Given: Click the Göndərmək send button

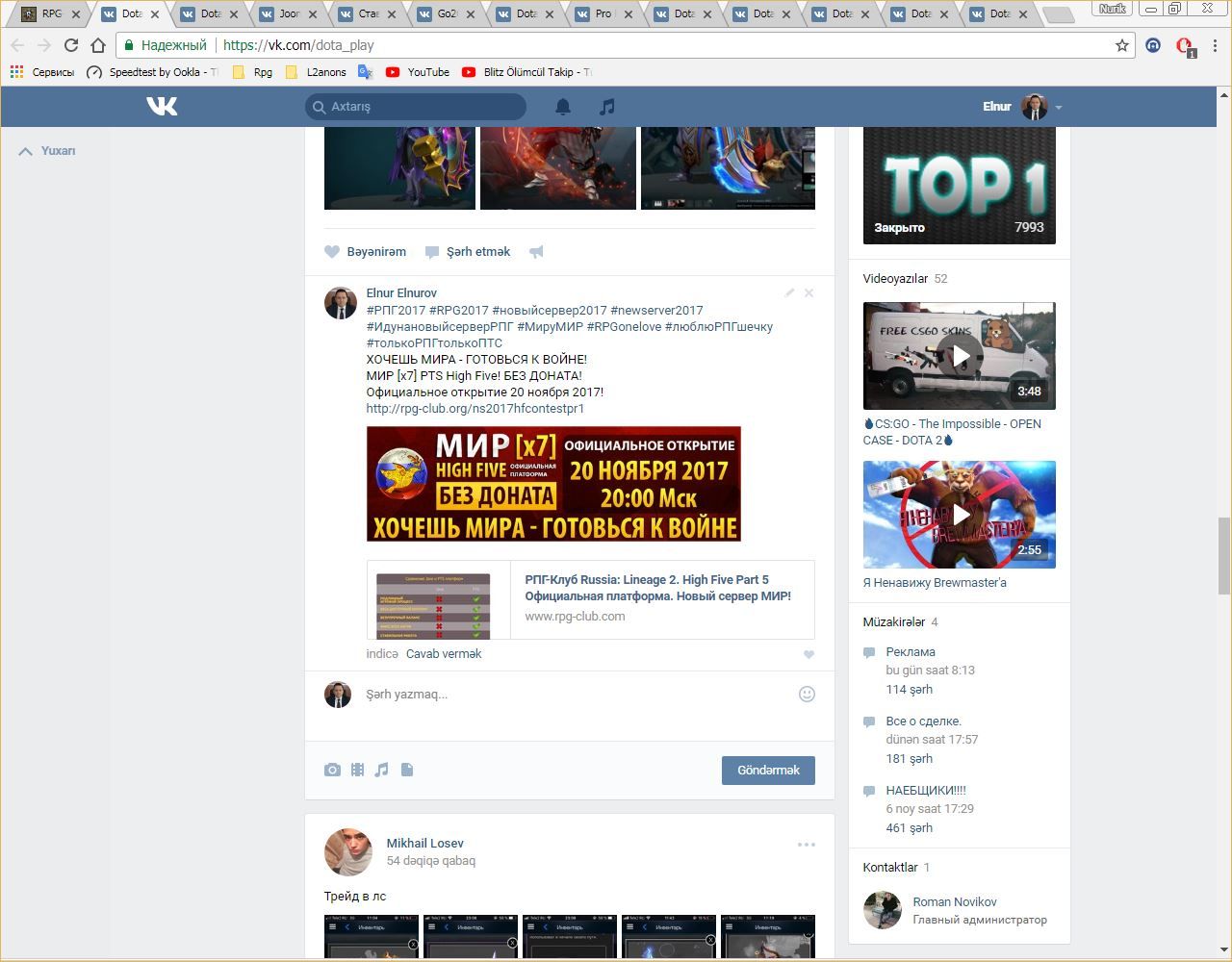Looking at the screenshot, I should (768, 771).
